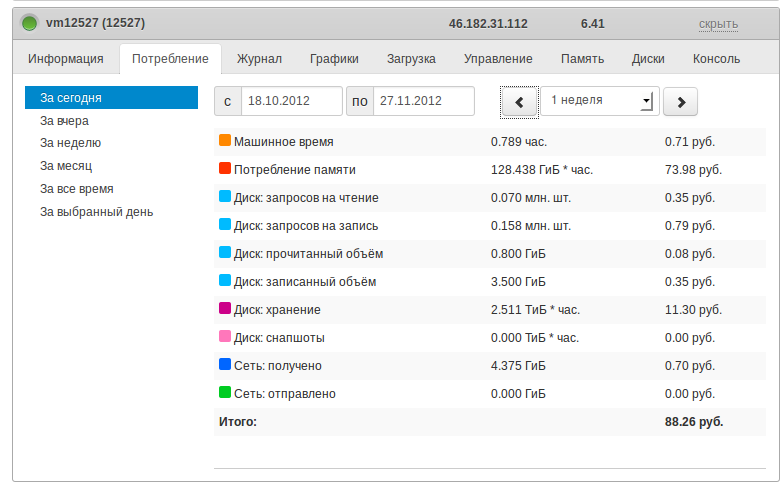Select "За выбранный день" option
This screenshot has height=486, width=784.
(x=96, y=211)
